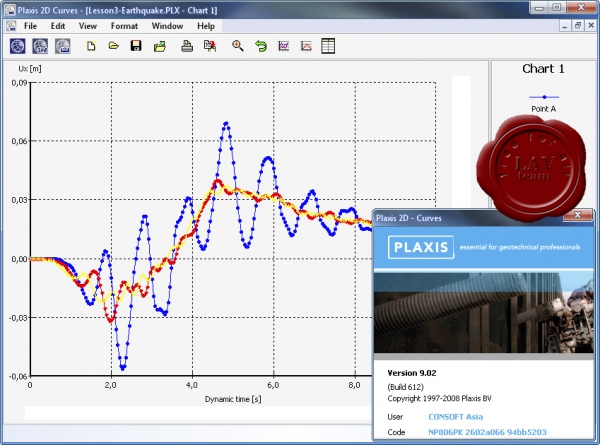This screenshot has height=445, width=600.
Task: Open the Window menu
Action: (167, 26)
